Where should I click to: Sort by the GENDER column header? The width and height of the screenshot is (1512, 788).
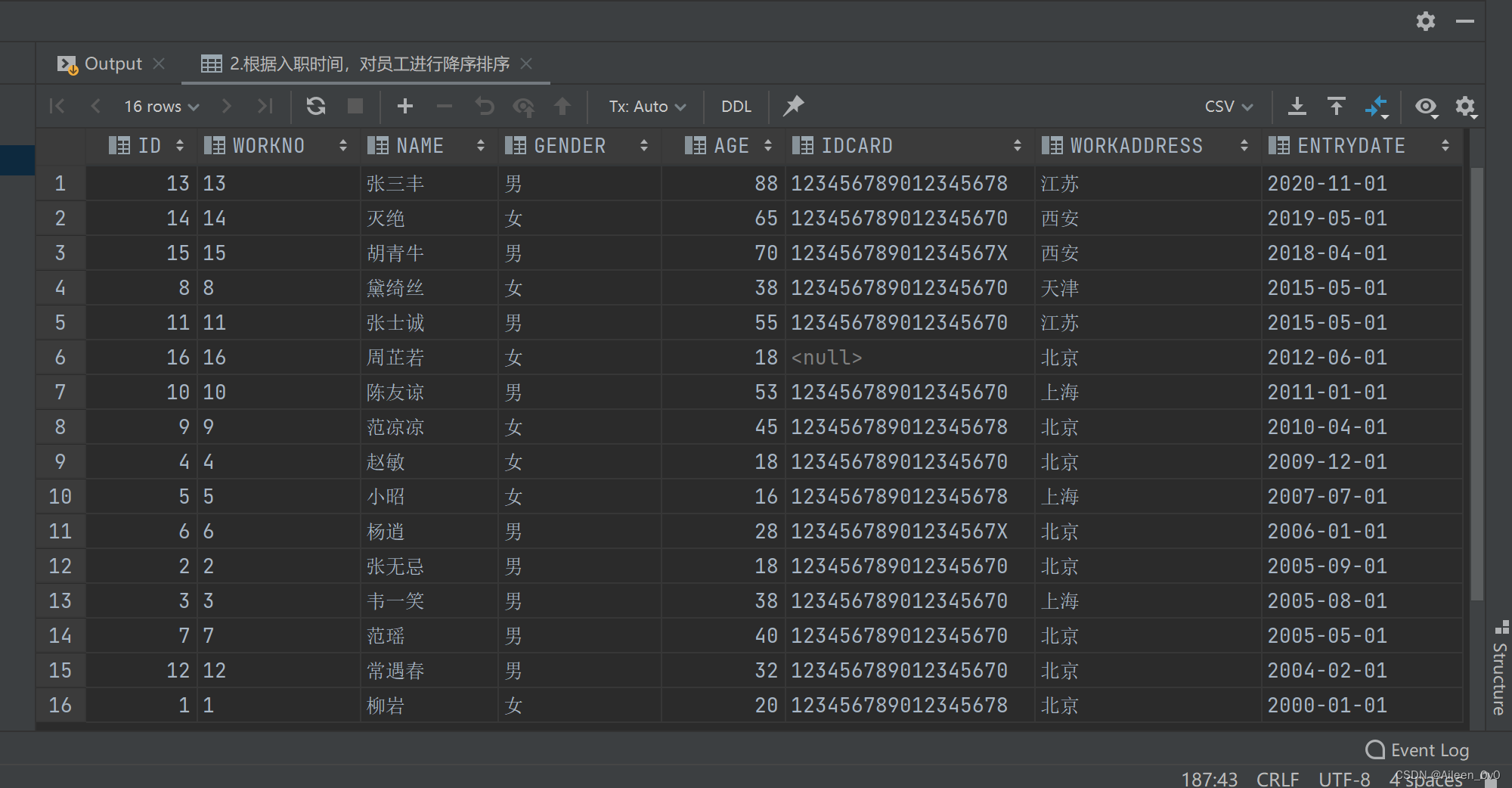coord(578,145)
